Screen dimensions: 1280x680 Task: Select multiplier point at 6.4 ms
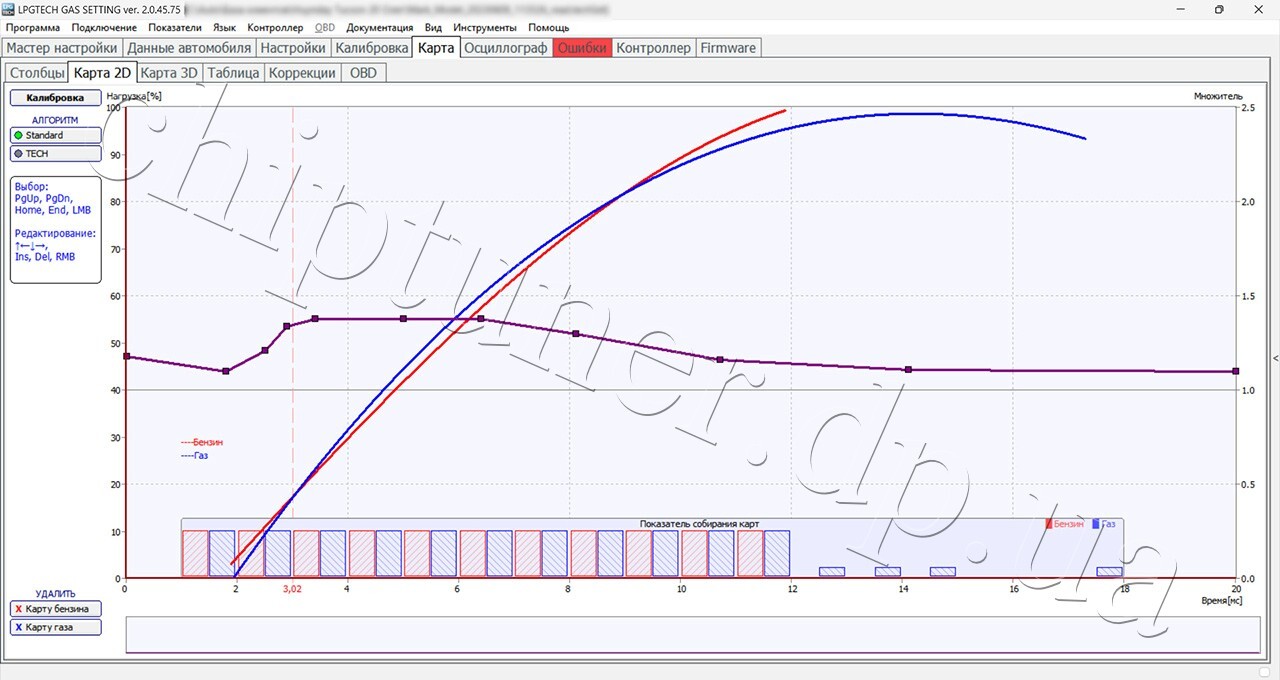[x=481, y=319]
